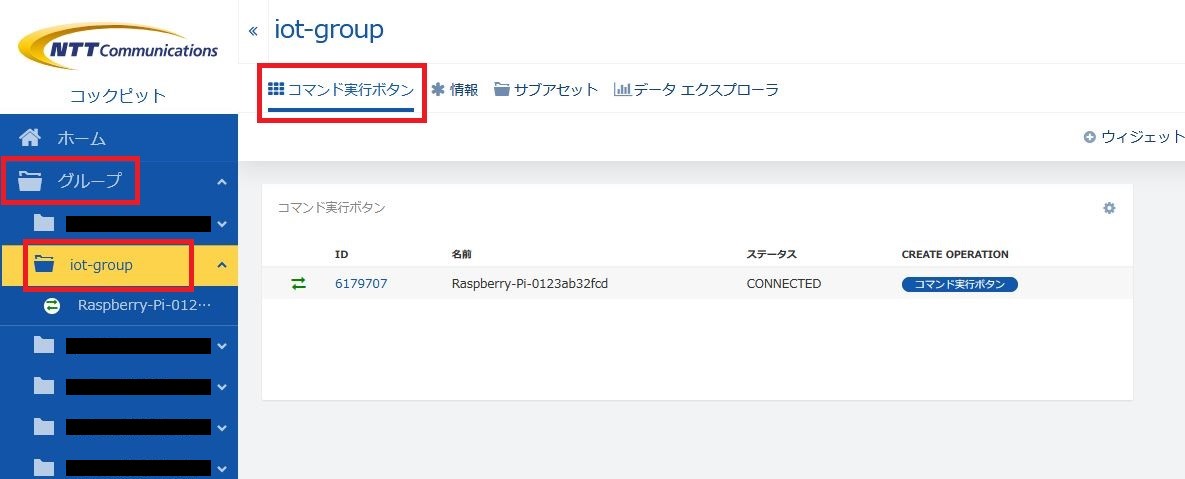
Task: Click the Raspberry-Pi-0123ab32fcd name cell
Action: (x=530, y=284)
